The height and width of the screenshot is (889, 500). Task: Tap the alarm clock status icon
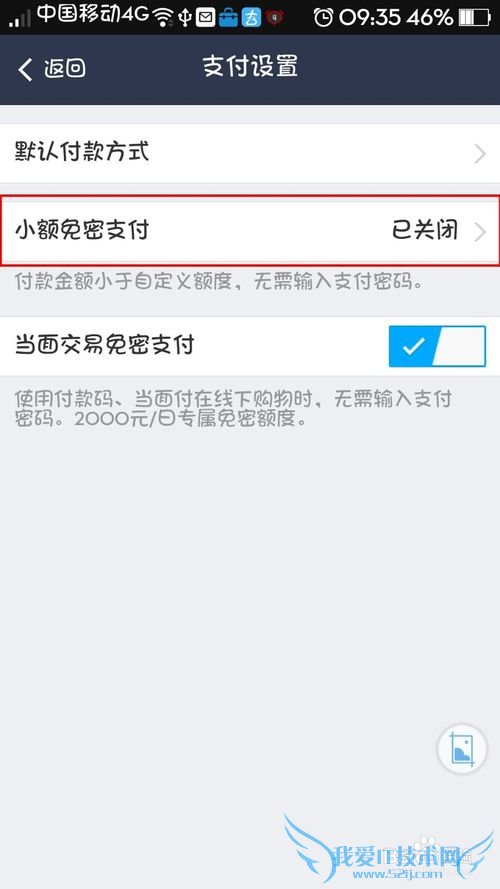[x=324, y=18]
